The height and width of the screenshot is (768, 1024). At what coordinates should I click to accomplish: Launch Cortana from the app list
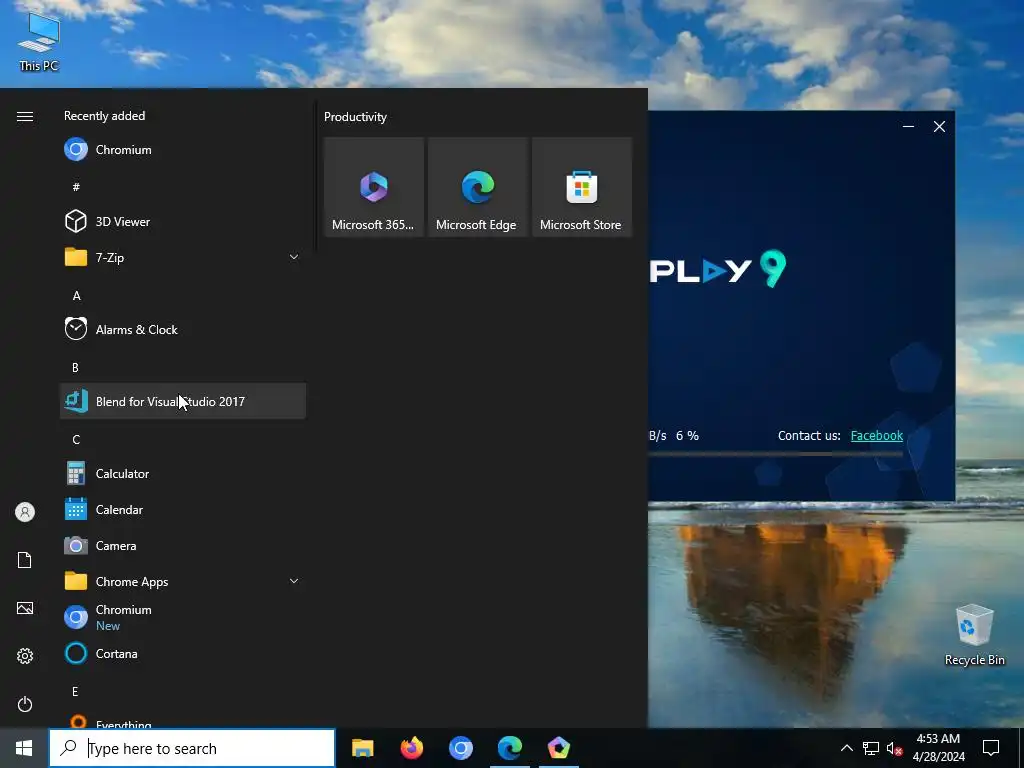(183, 653)
